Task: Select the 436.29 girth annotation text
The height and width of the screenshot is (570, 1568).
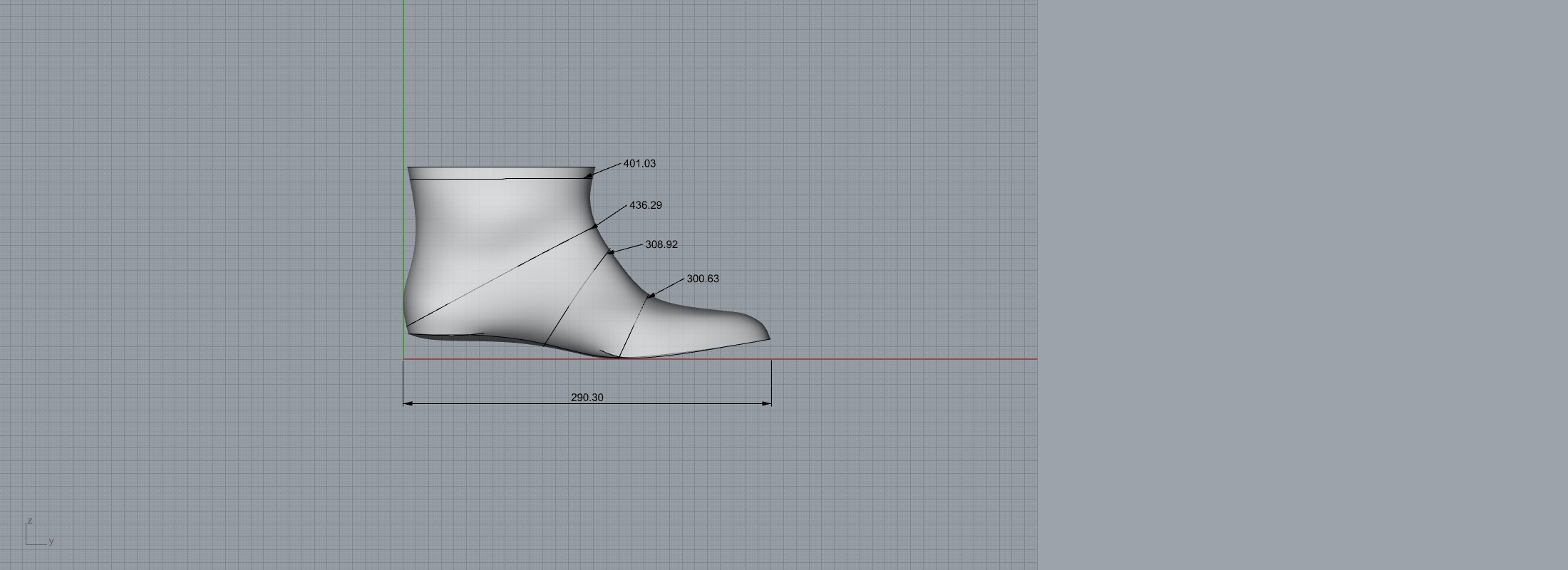Action: 645,205
